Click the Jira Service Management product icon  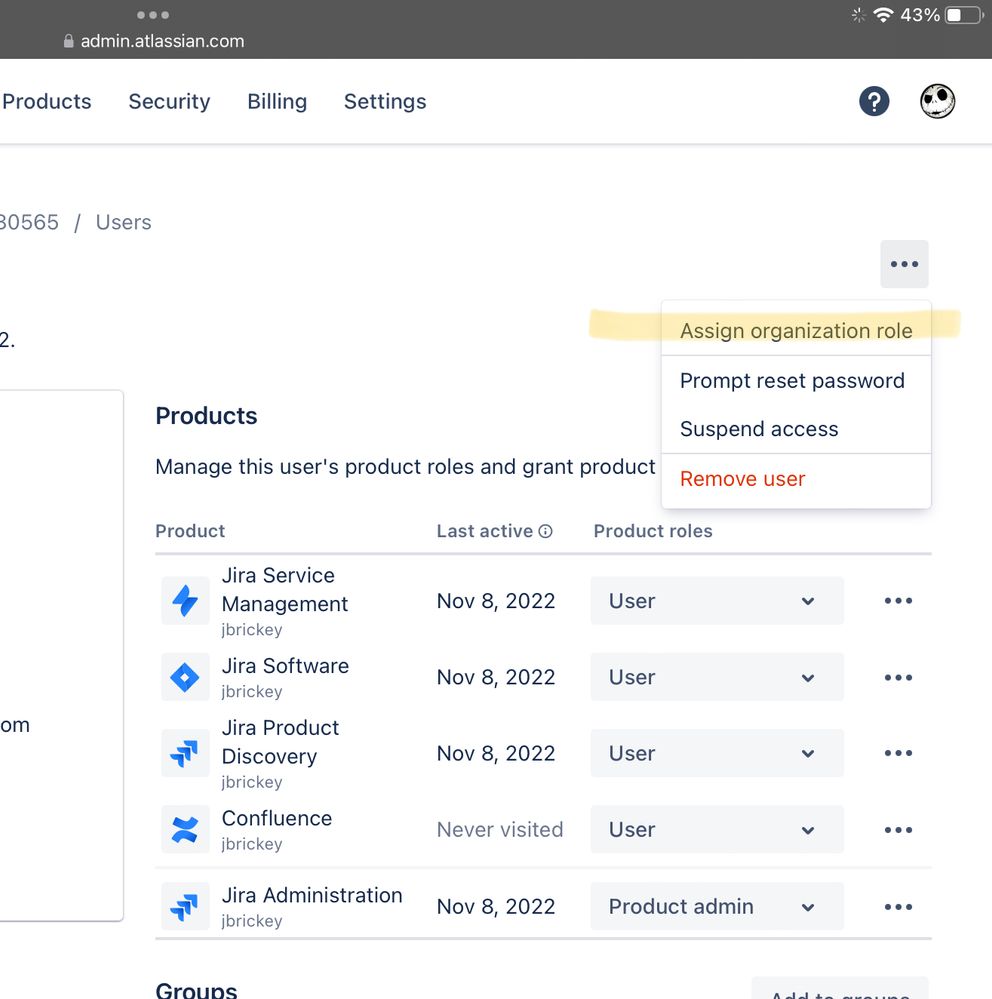pyautogui.click(x=185, y=601)
